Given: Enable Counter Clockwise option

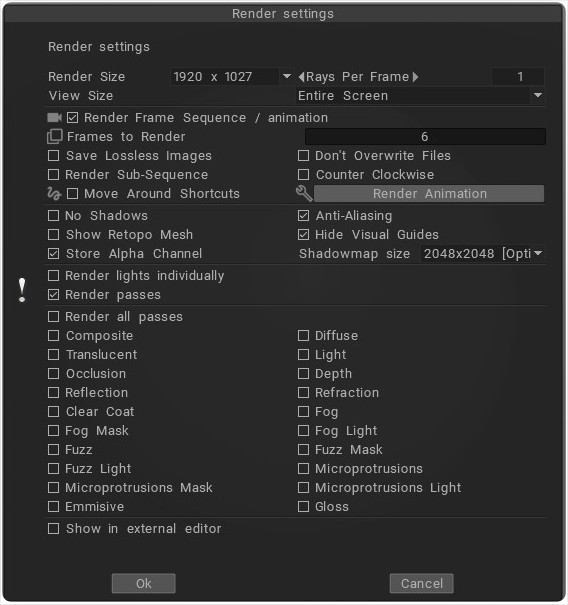Looking at the screenshot, I should click(x=304, y=174).
